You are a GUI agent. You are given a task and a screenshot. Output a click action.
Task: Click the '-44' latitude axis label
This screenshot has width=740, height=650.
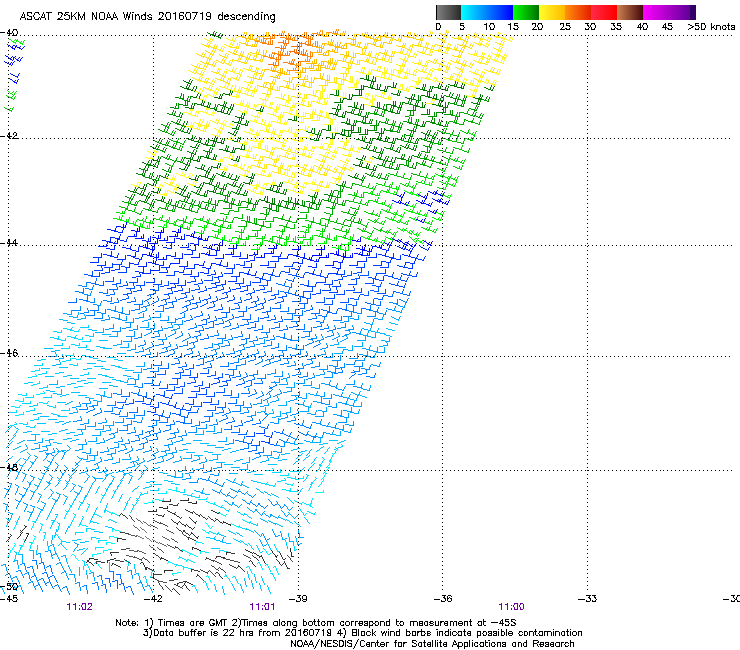(9, 243)
